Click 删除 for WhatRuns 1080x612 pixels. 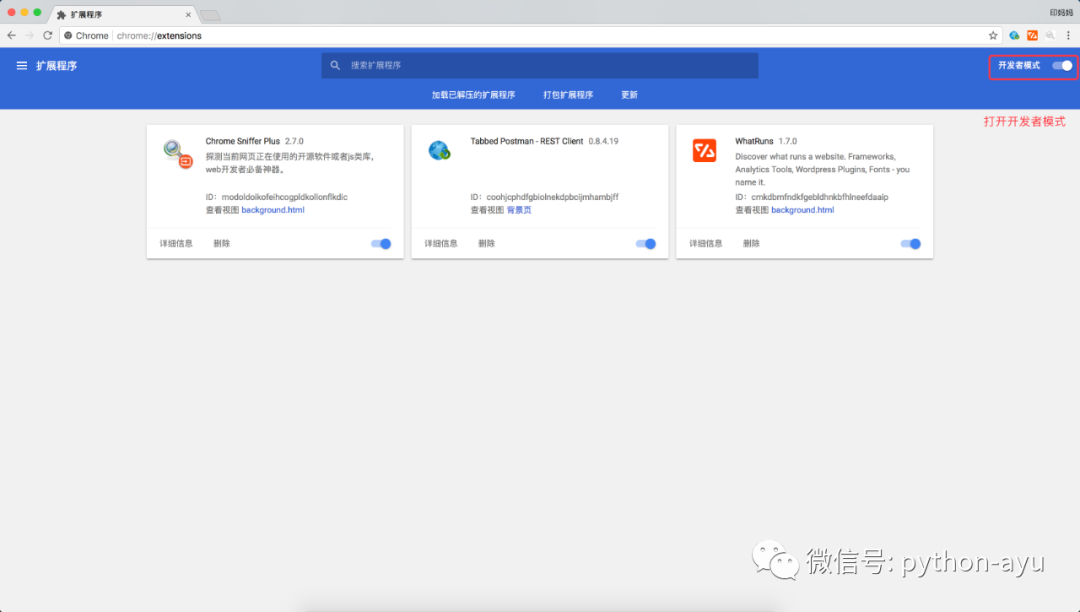[x=751, y=244]
